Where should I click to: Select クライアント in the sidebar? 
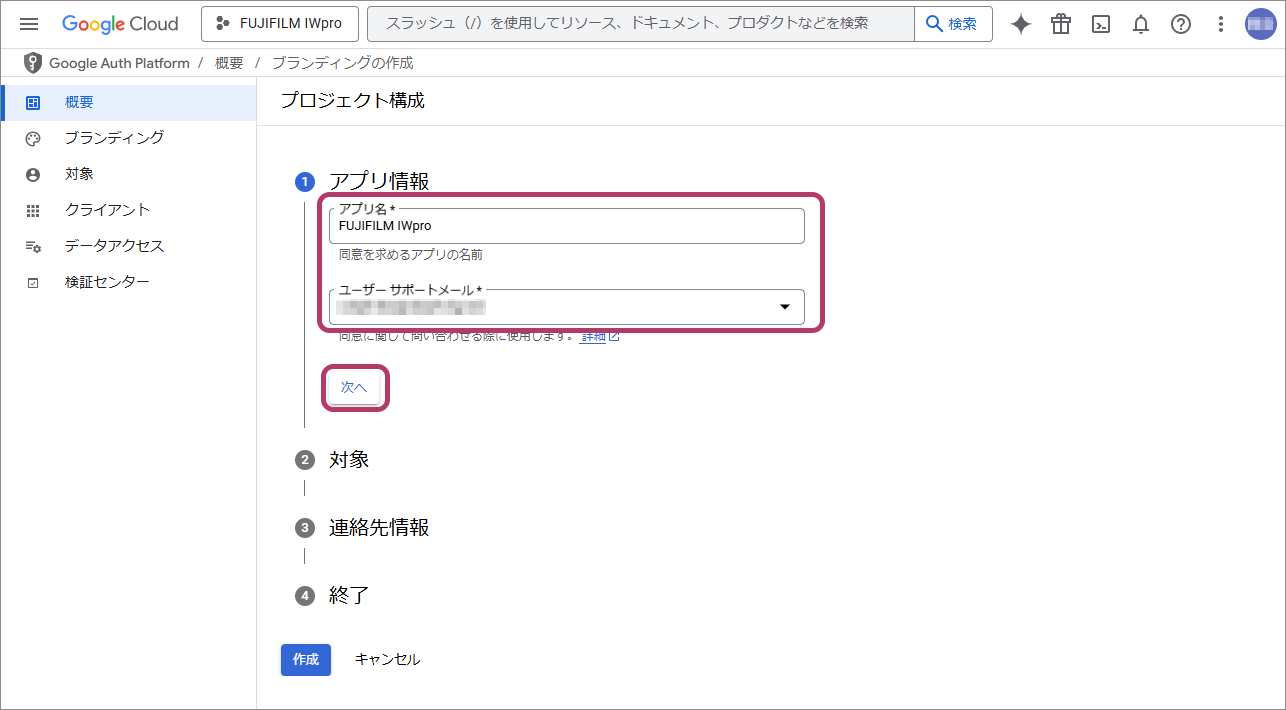click(107, 210)
